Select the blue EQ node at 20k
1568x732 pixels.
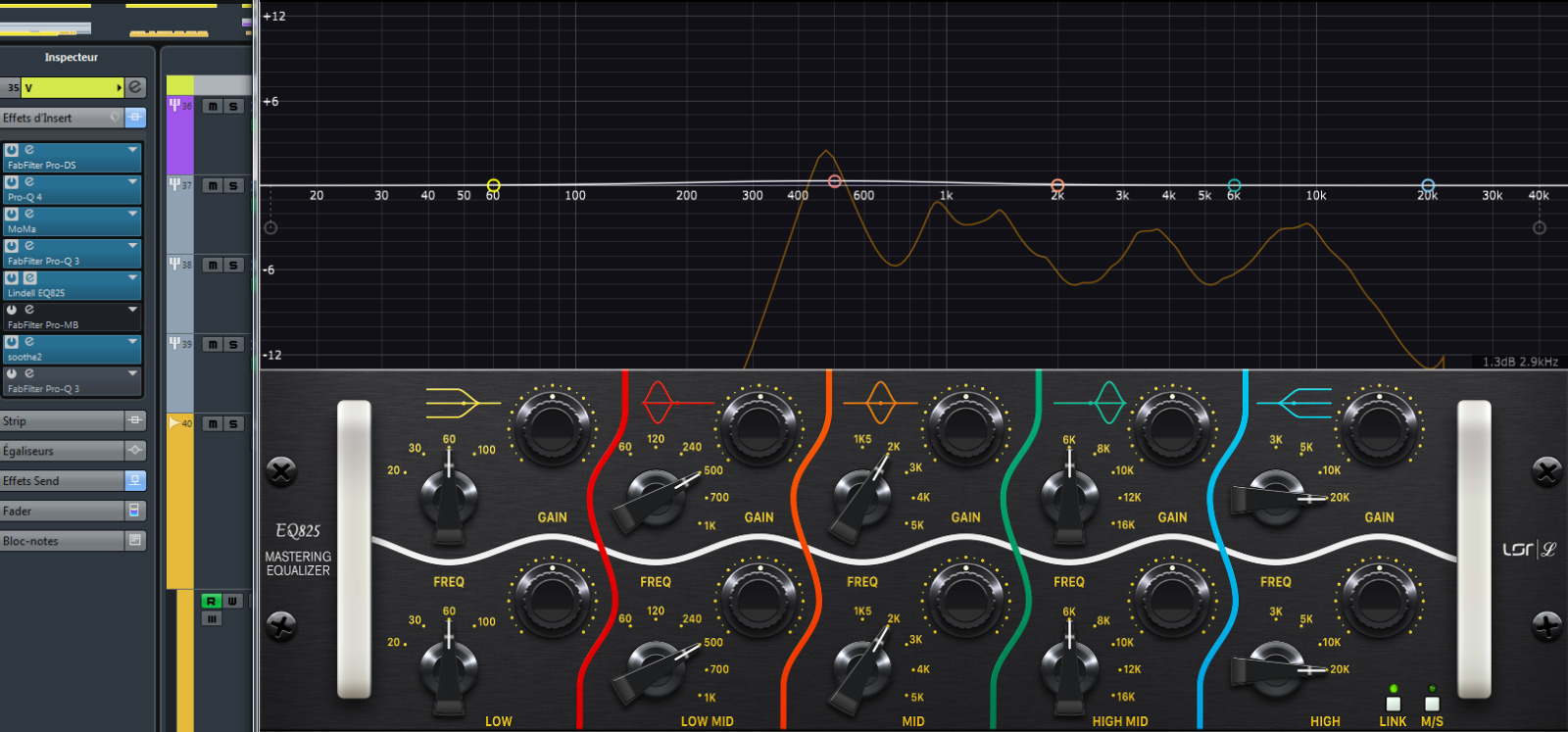(x=1428, y=185)
